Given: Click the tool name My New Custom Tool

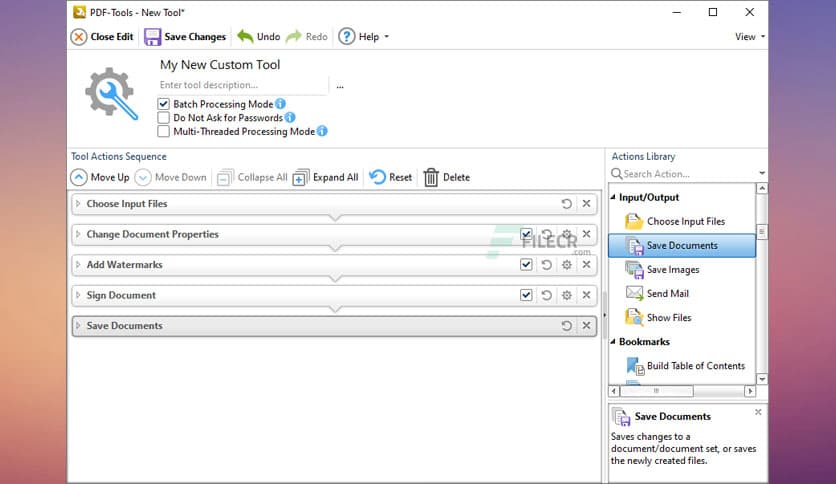Looking at the screenshot, I should pyautogui.click(x=220, y=64).
